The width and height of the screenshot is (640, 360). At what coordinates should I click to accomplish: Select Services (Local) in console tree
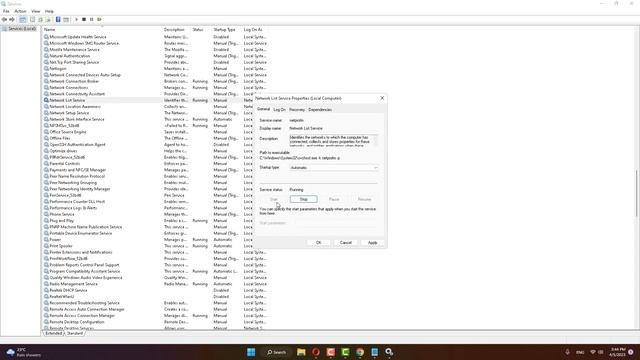point(19,29)
